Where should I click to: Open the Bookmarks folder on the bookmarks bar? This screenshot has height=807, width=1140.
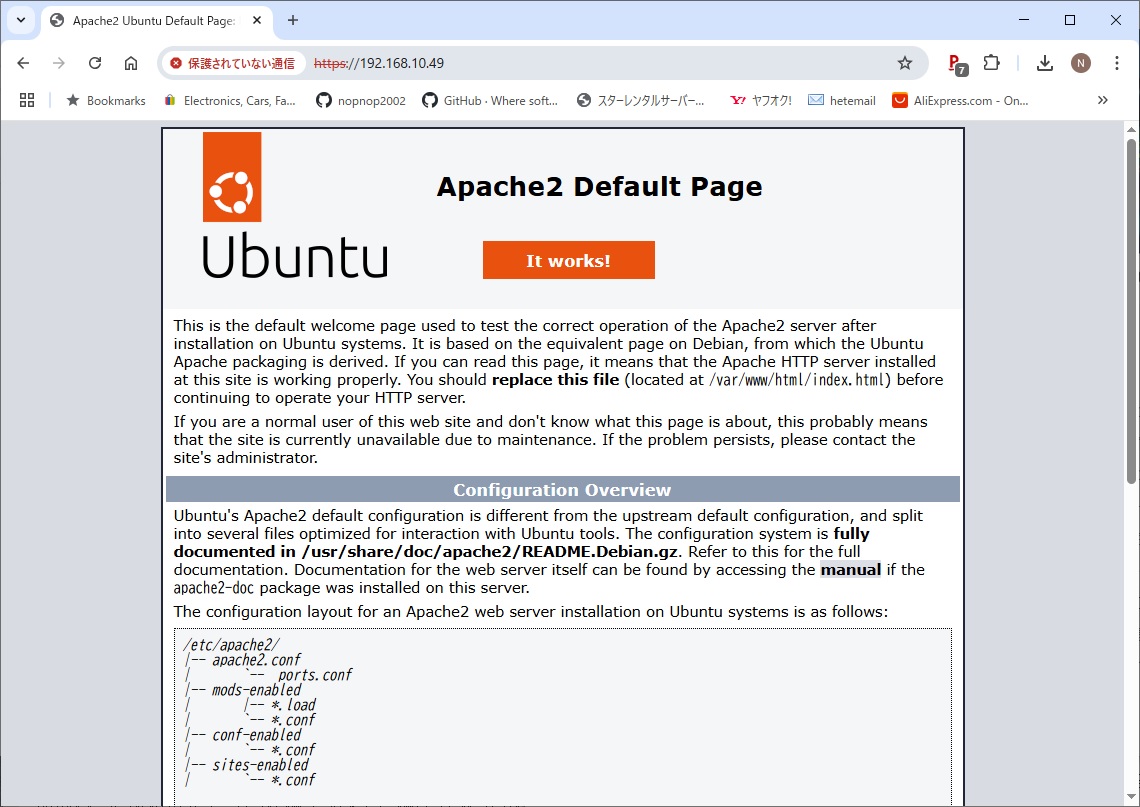[x=106, y=100]
